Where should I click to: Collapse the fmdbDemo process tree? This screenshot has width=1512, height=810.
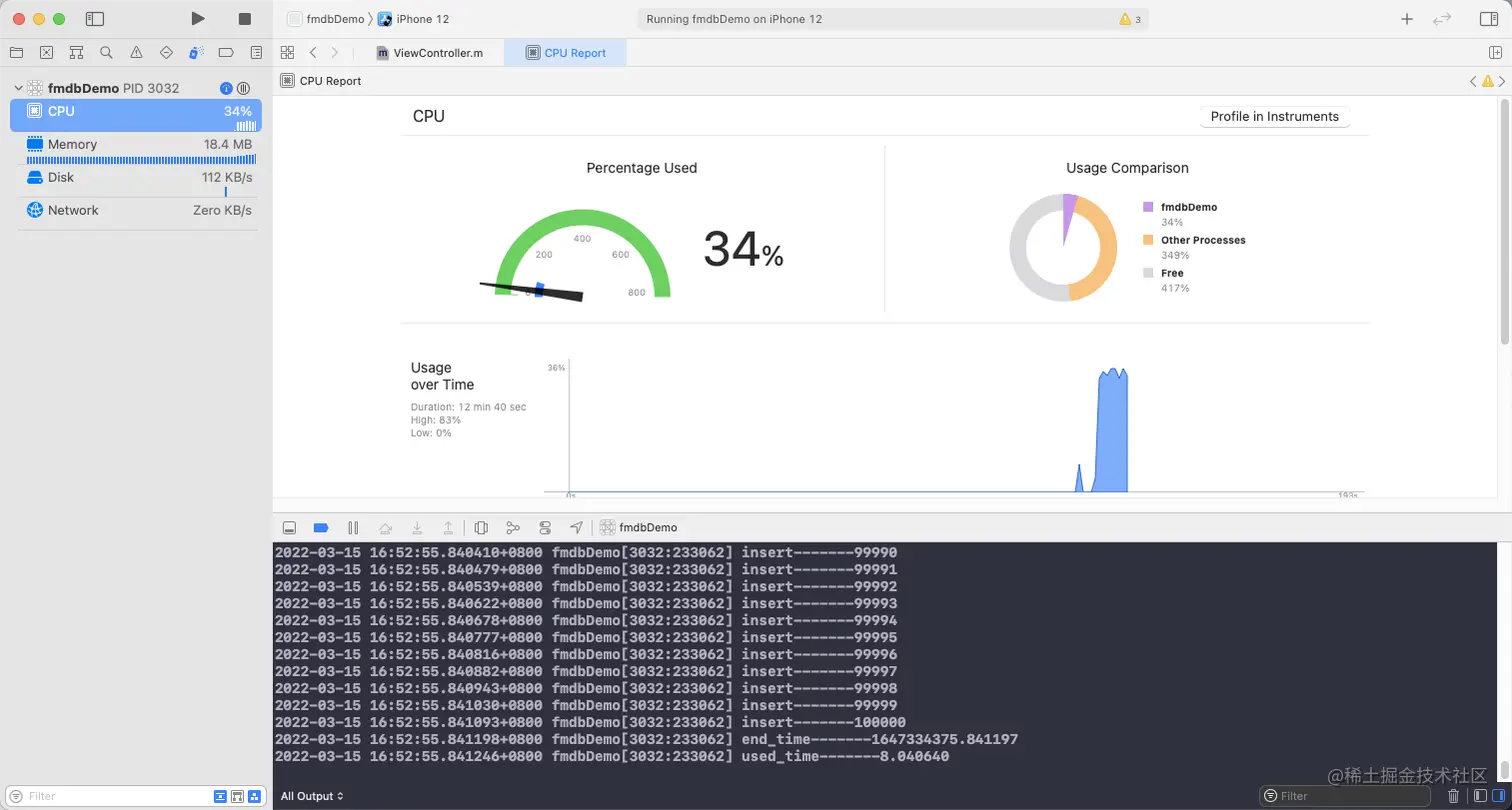(x=18, y=88)
